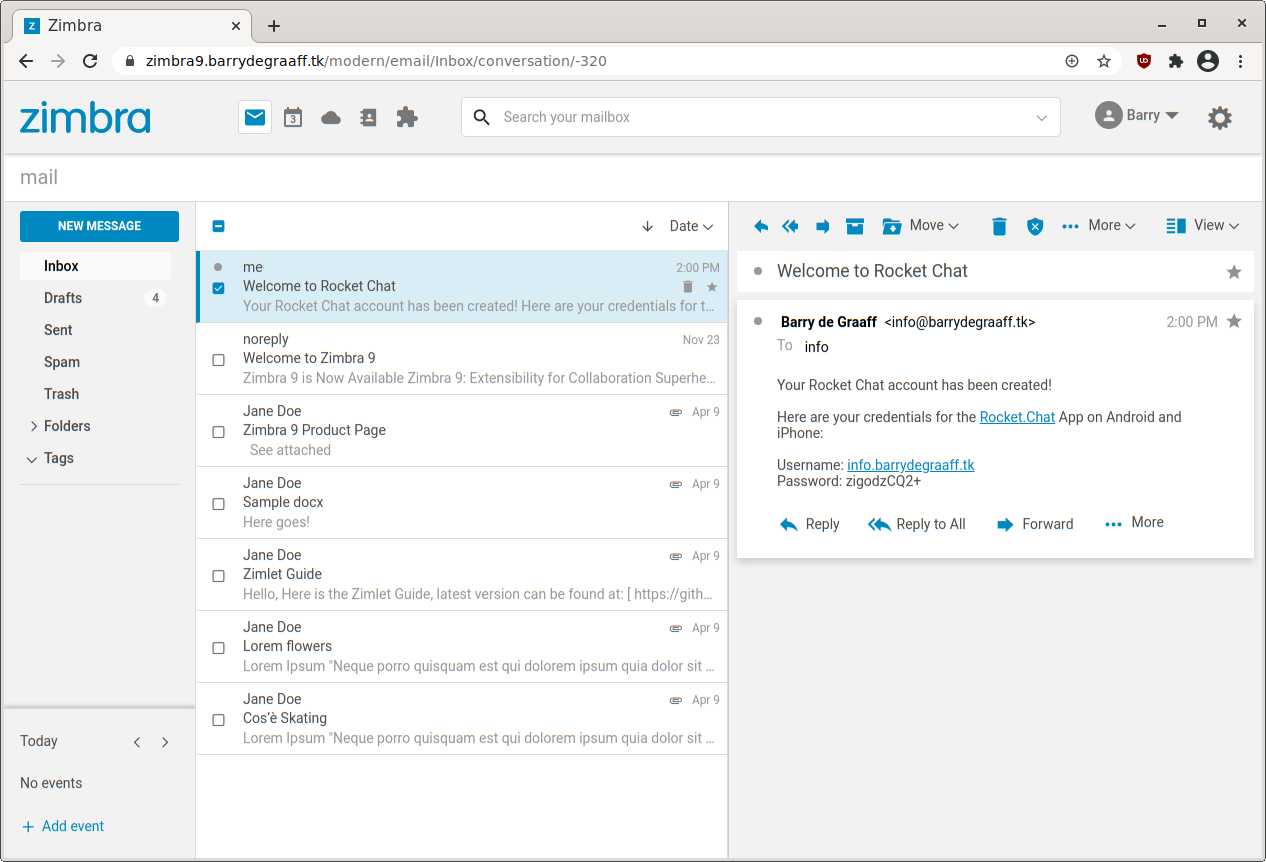Star the Welcome to Rocket Chat conversation header
This screenshot has height=862, width=1266.
pos(1234,272)
